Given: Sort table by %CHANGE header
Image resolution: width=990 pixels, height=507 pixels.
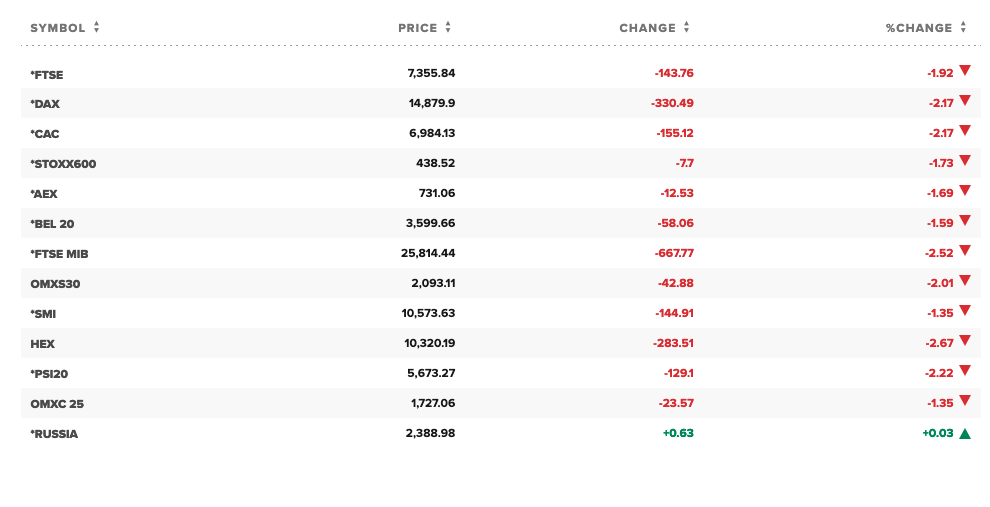Looking at the screenshot, I should pyautogui.click(x=919, y=28).
